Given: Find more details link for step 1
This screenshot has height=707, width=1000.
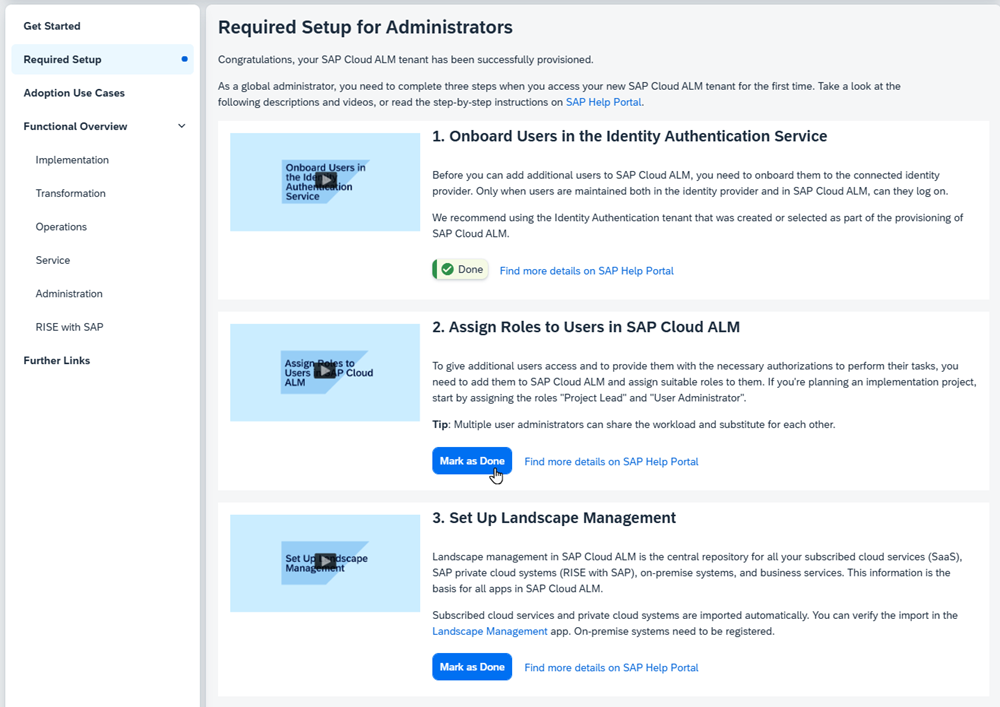Looking at the screenshot, I should (x=586, y=271).
